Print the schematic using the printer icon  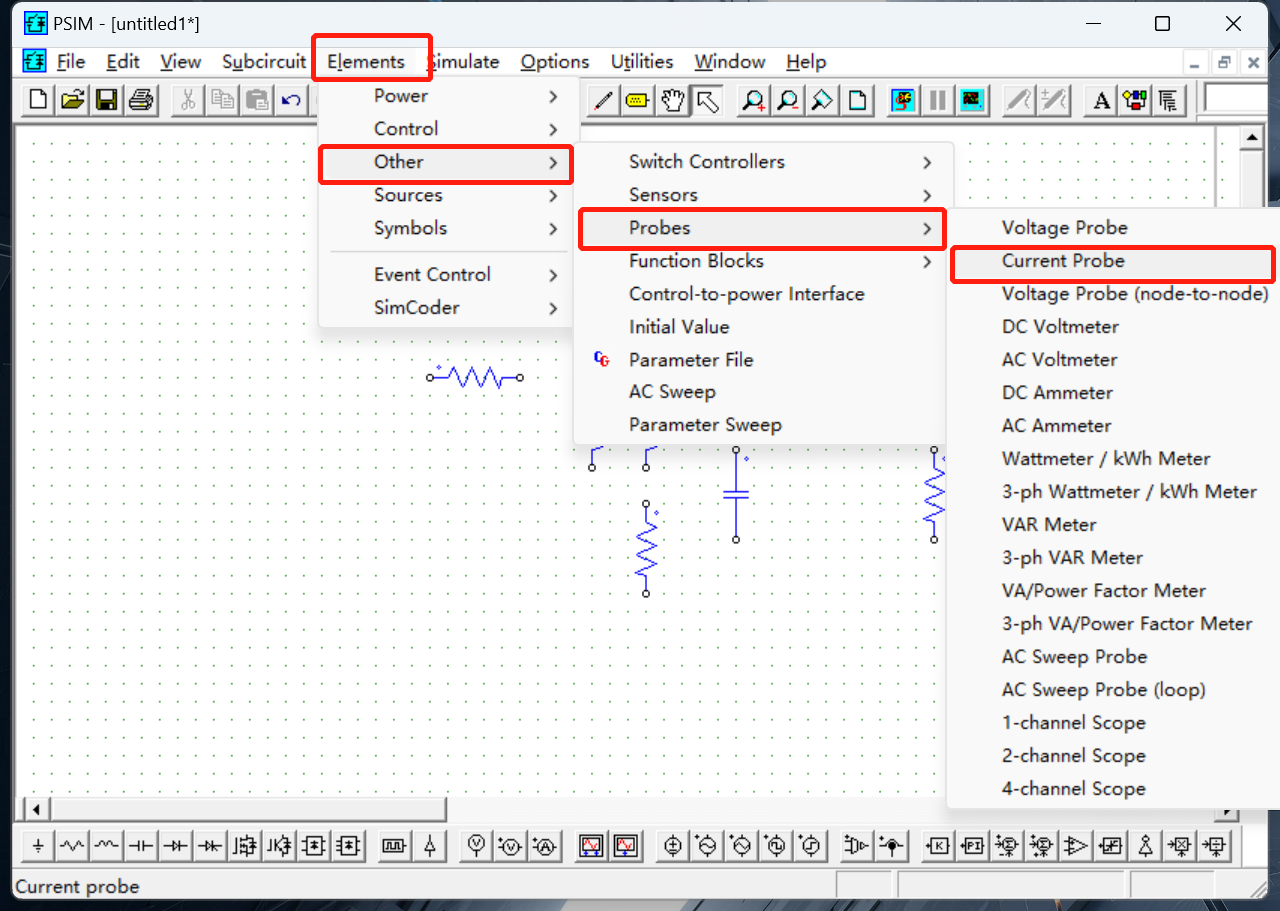click(140, 100)
